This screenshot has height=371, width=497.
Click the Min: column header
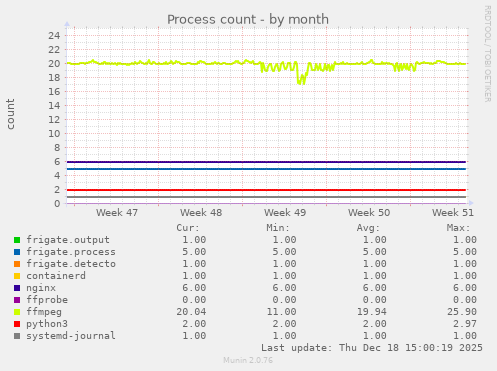click(x=278, y=228)
